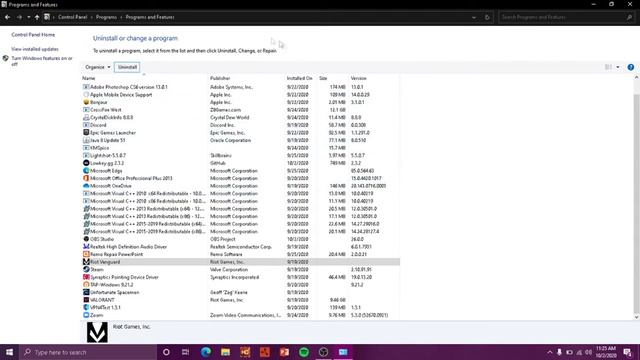This screenshot has height=360, width=640.
Task: Select the Realtek High Definition Audio Driver icon
Action: [x=86, y=247]
